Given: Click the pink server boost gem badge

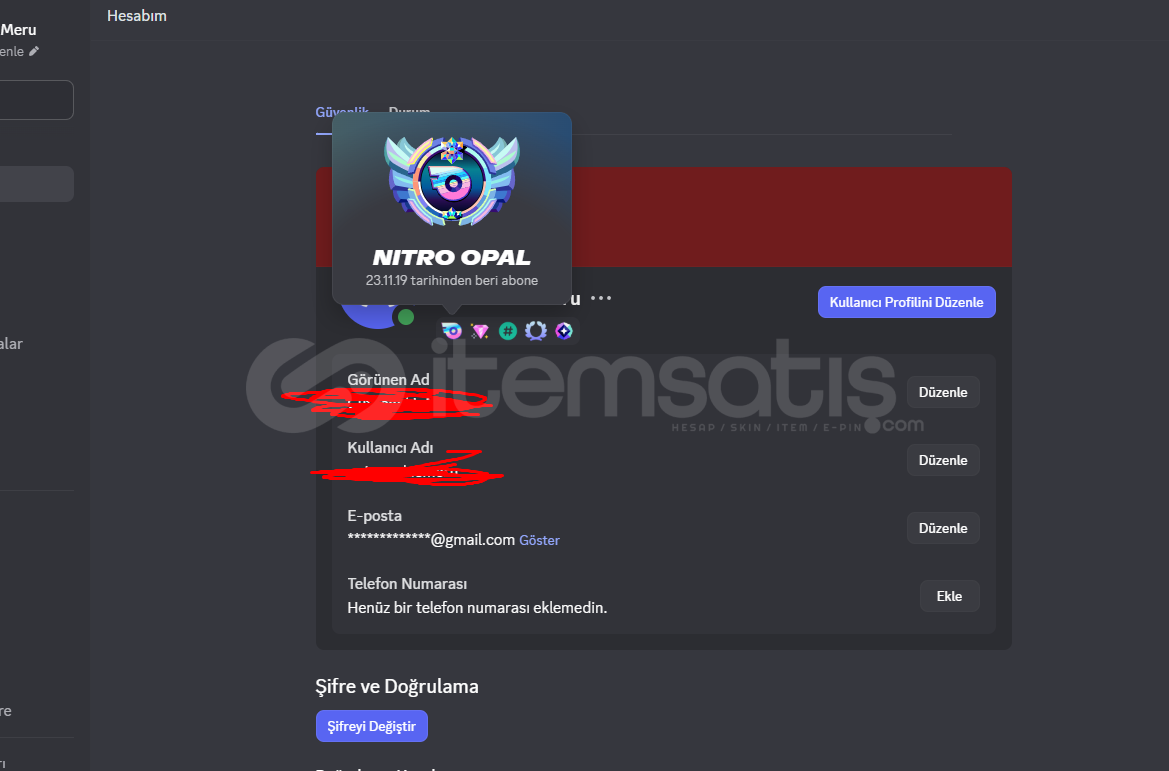Looking at the screenshot, I should [479, 331].
